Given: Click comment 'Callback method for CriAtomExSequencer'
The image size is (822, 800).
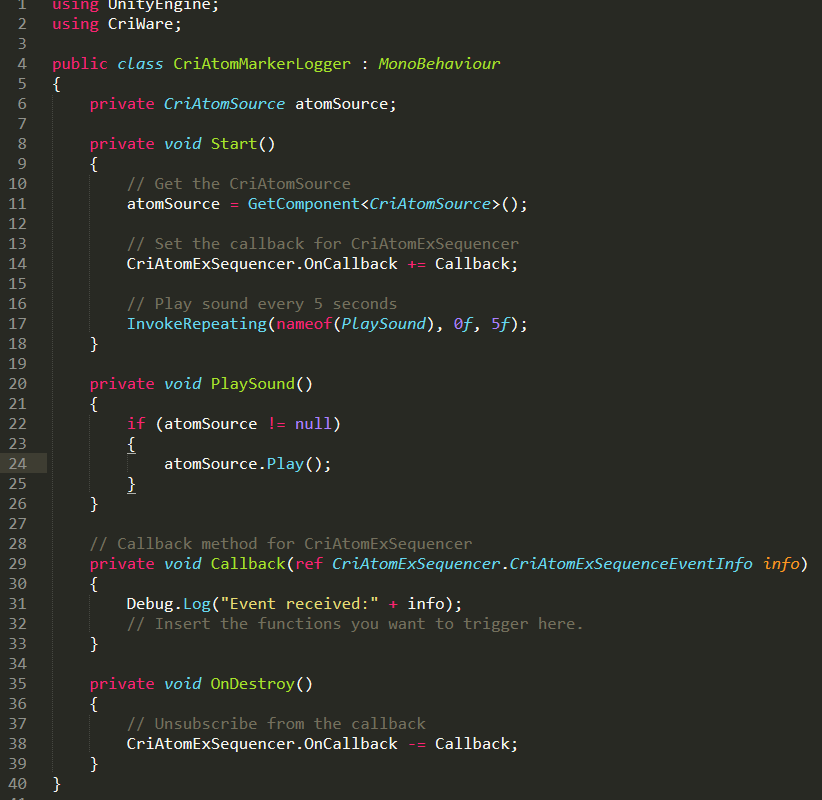Looking at the screenshot, I should pos(281,544).
